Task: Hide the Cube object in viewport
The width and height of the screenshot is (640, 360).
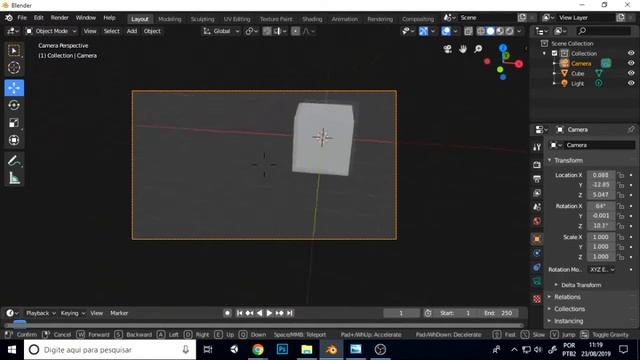Action: coord(631,73)
